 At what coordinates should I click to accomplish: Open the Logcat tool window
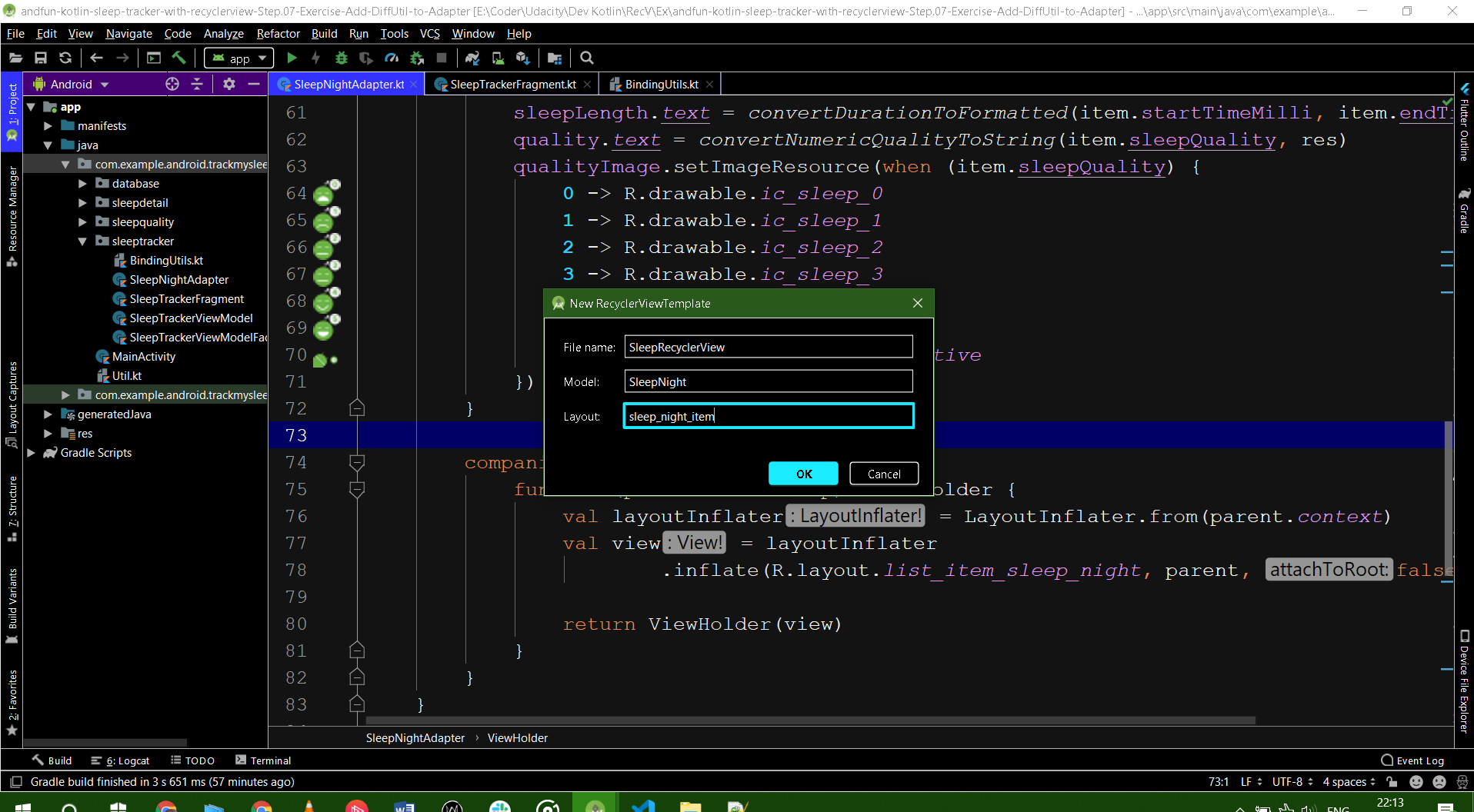click(121, 760)
